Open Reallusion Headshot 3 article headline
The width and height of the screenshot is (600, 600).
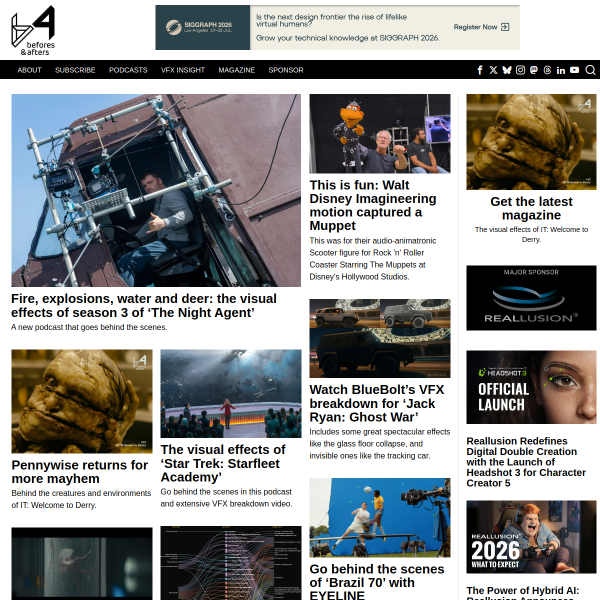coord(526,462)
